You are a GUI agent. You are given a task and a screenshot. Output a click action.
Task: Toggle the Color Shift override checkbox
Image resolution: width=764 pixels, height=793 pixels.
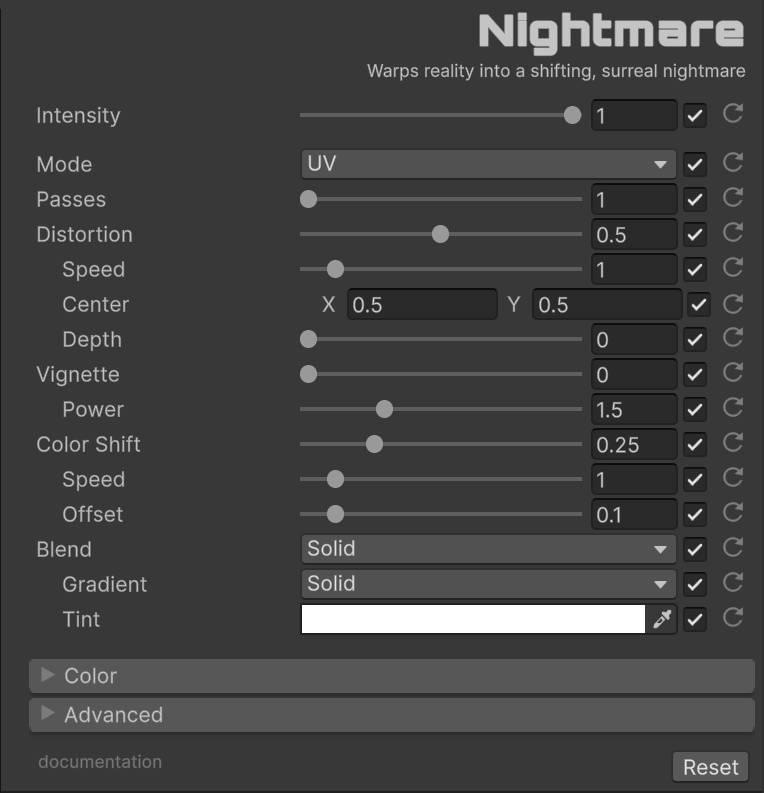pyautogui.click(x=695, y=445)
